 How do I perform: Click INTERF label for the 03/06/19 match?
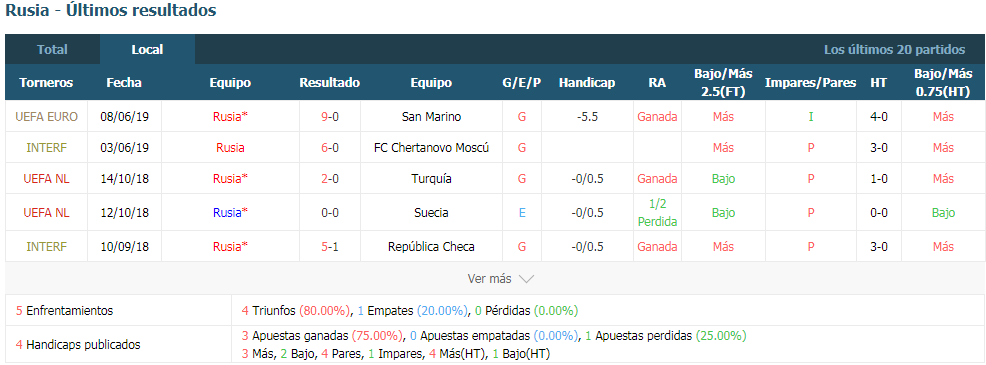tap(47, 148)
